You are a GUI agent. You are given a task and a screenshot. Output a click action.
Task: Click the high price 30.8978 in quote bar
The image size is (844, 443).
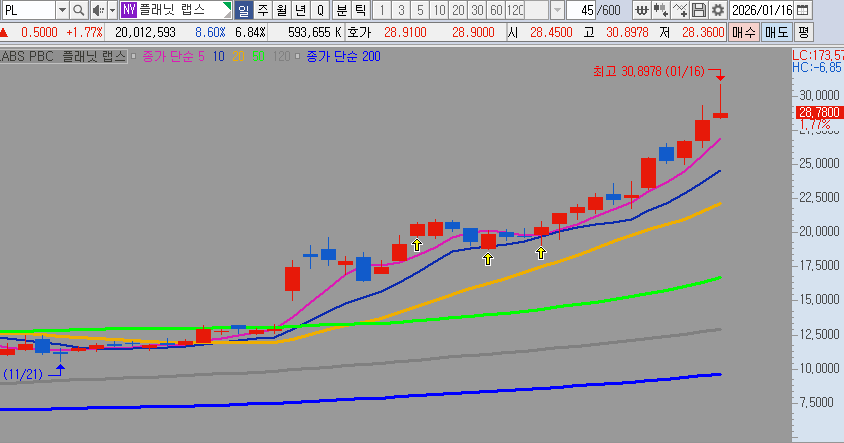(627, 32)
